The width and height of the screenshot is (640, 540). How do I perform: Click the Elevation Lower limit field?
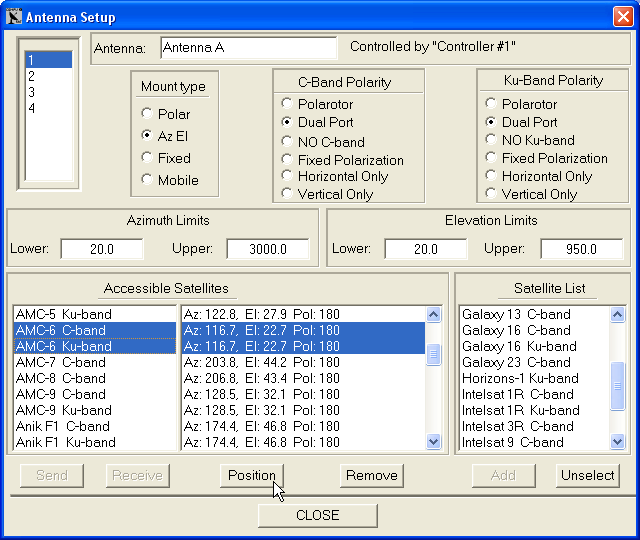point(425,249)
